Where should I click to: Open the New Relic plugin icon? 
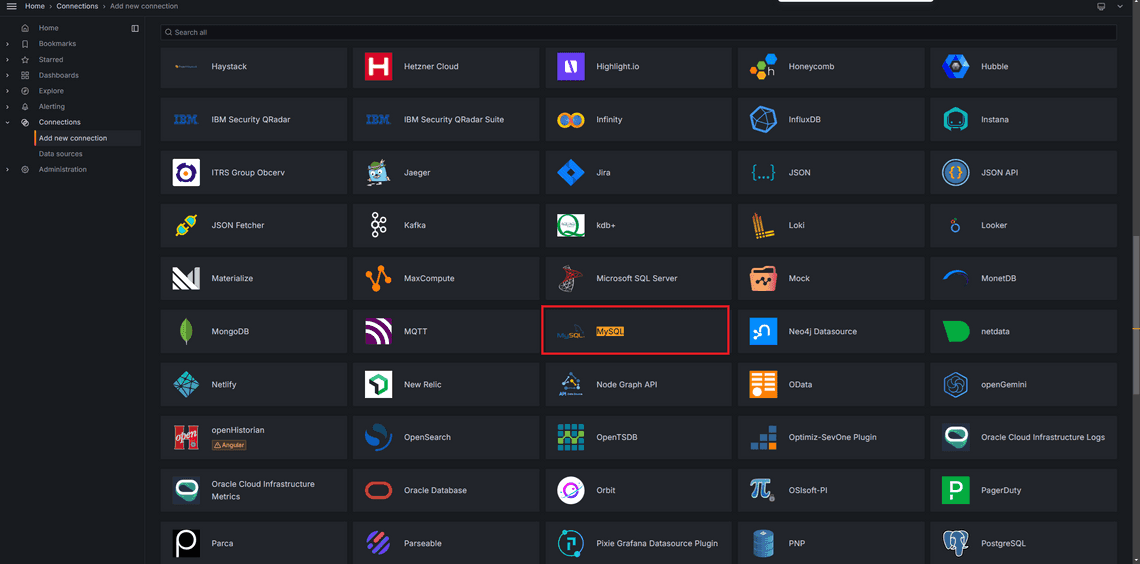(x=378, y=385)
